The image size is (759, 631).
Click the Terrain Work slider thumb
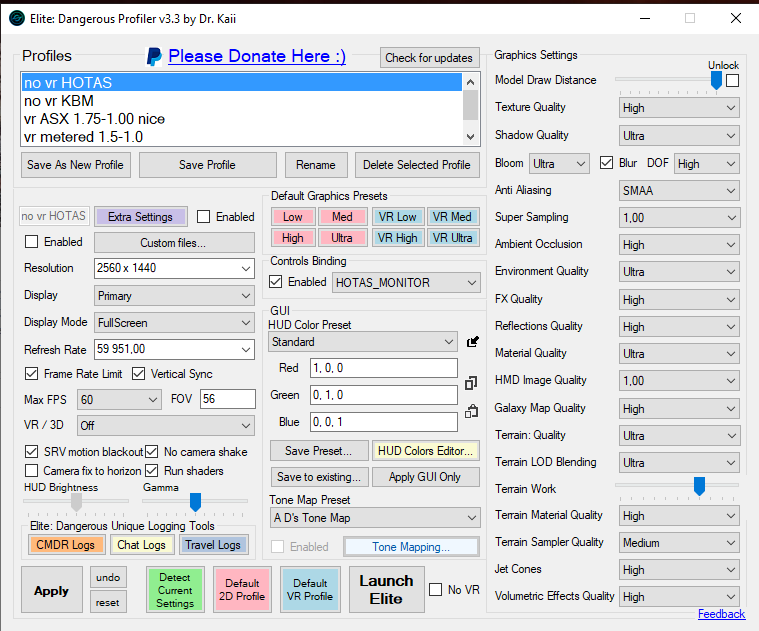[x=699, y=486]
